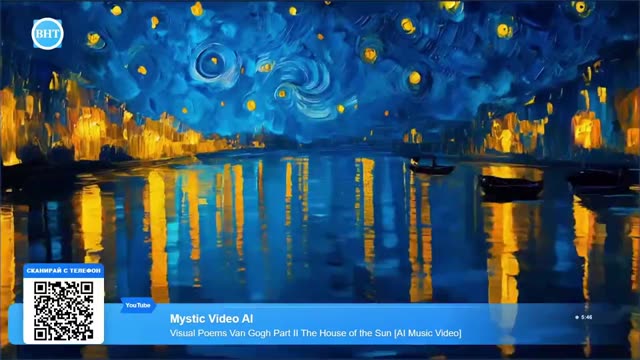
Task: Open the 'Visual Poems Van Gogh Part II' video title
Action: (316, 333)
